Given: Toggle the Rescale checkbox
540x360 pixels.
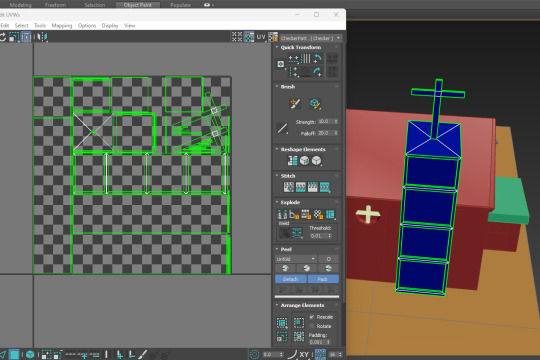Looking at the screenshot, I should click(312, 317).
